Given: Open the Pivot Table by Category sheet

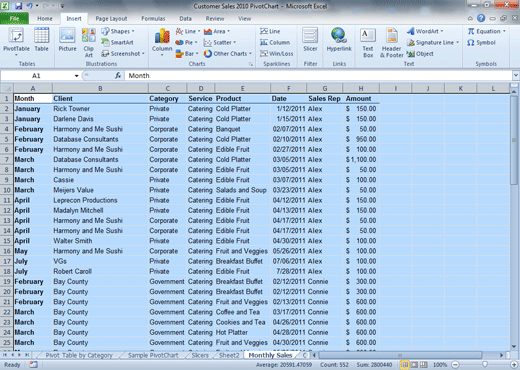Looking at the screenshot, I should pos(79,355).
